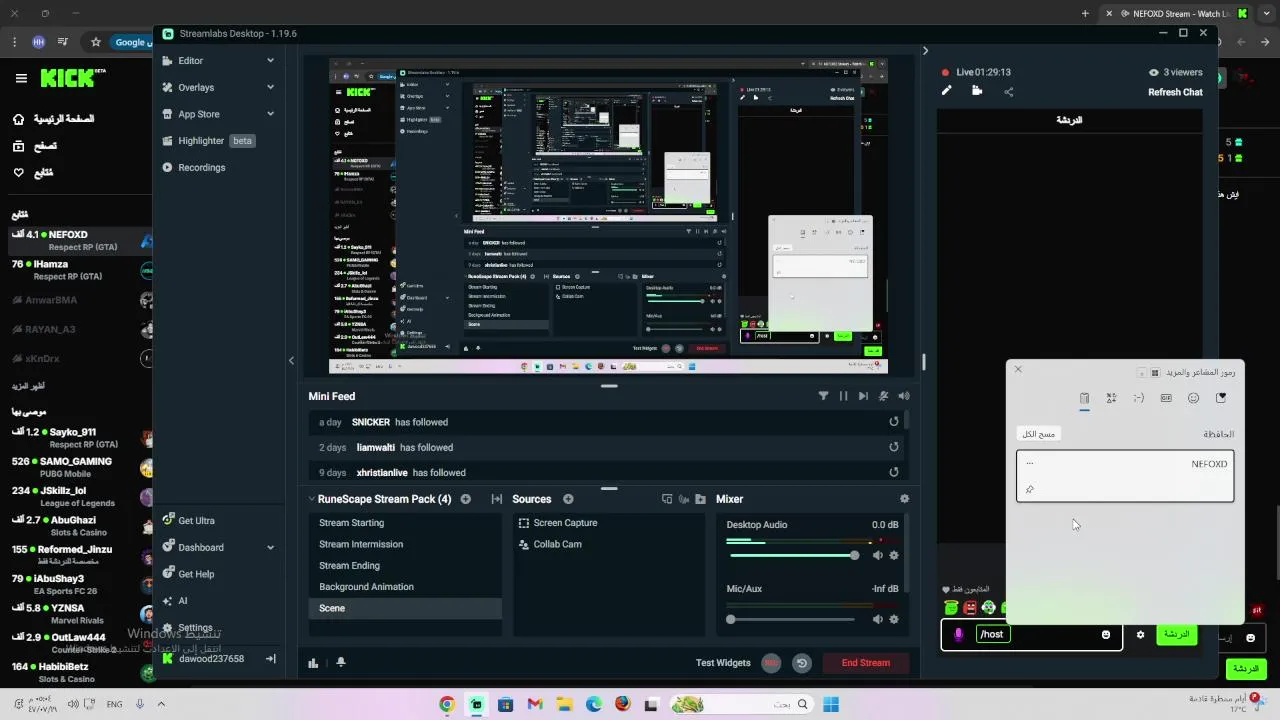Open Recordings in Streamlabs sidebar
1280x720 pixels.
[x=201, y=167]
